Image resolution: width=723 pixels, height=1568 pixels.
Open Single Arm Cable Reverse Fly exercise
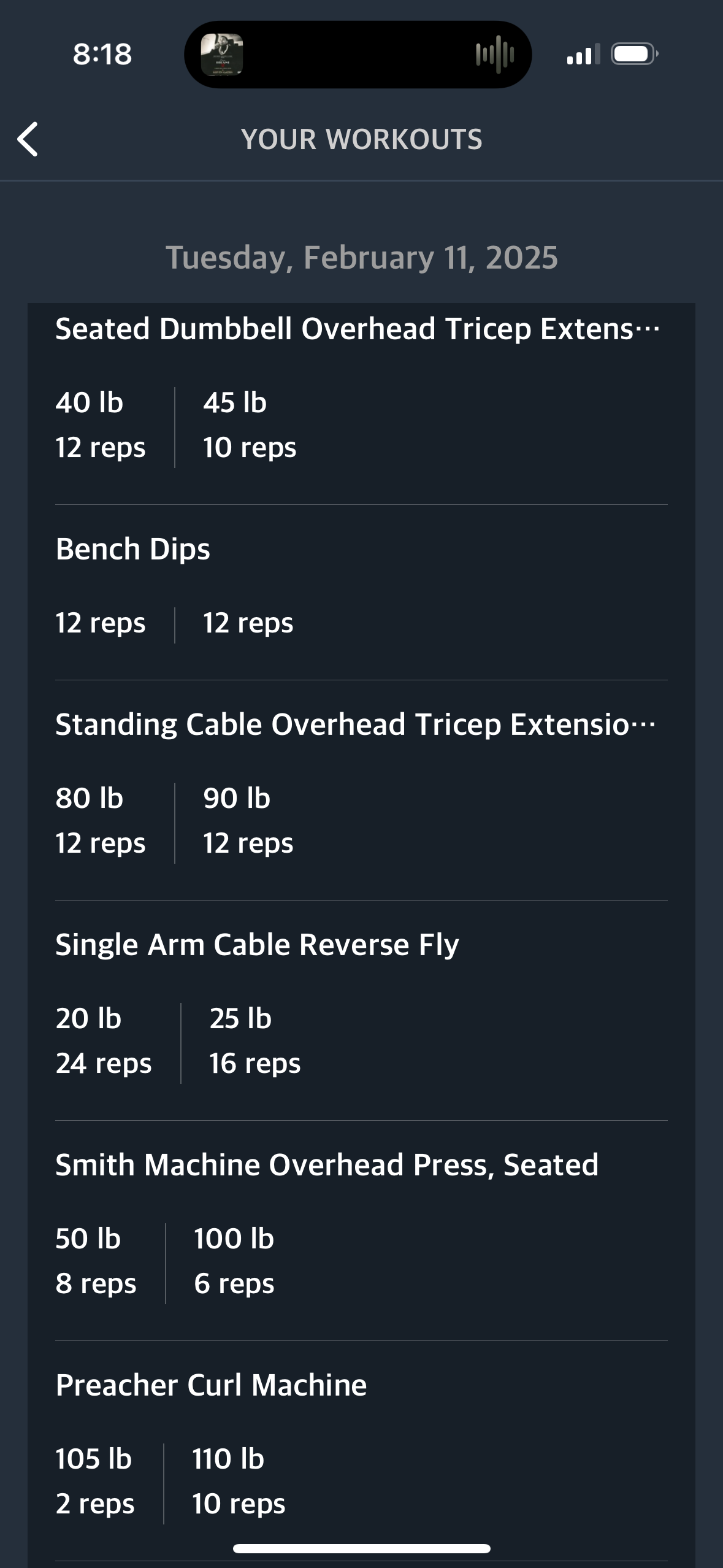pos(257,945)
